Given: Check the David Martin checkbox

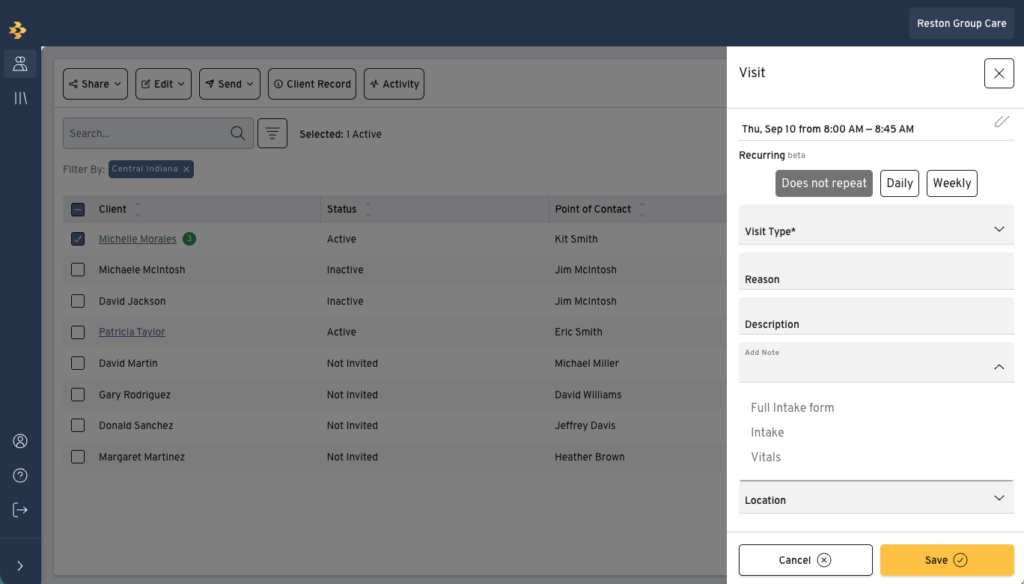Looking at the screenshot, I should click(78, 363).
